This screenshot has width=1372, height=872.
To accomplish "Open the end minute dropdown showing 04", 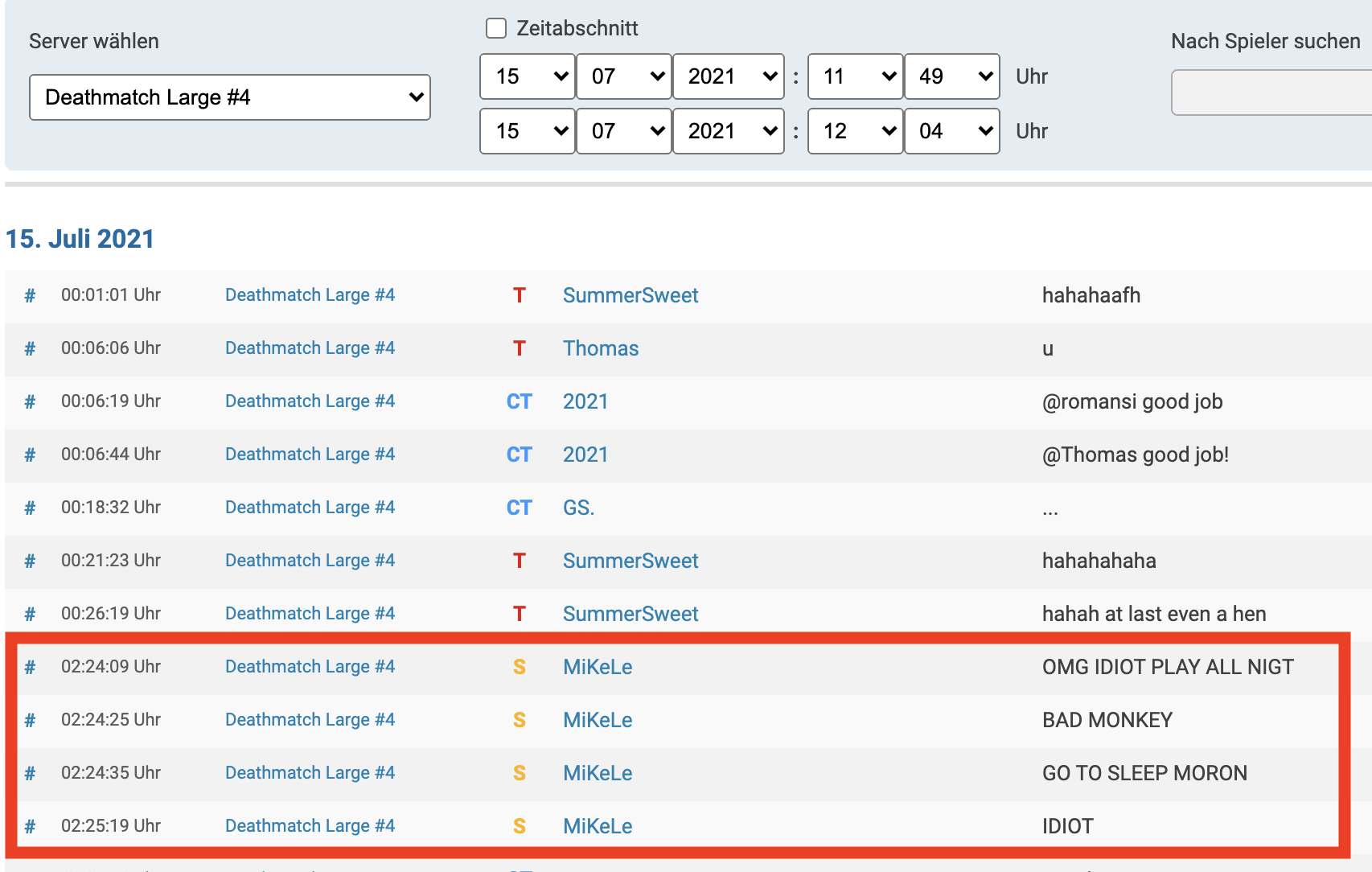I will click(951, 131).
